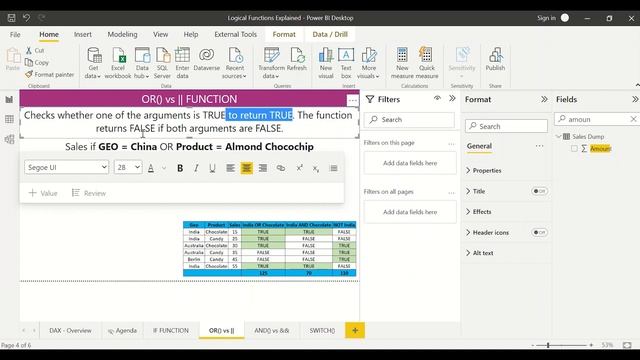Image resolution: width=640 pixels, height=360 pixels.
Task: Click the Undo arrow icon
Action: 27,18
